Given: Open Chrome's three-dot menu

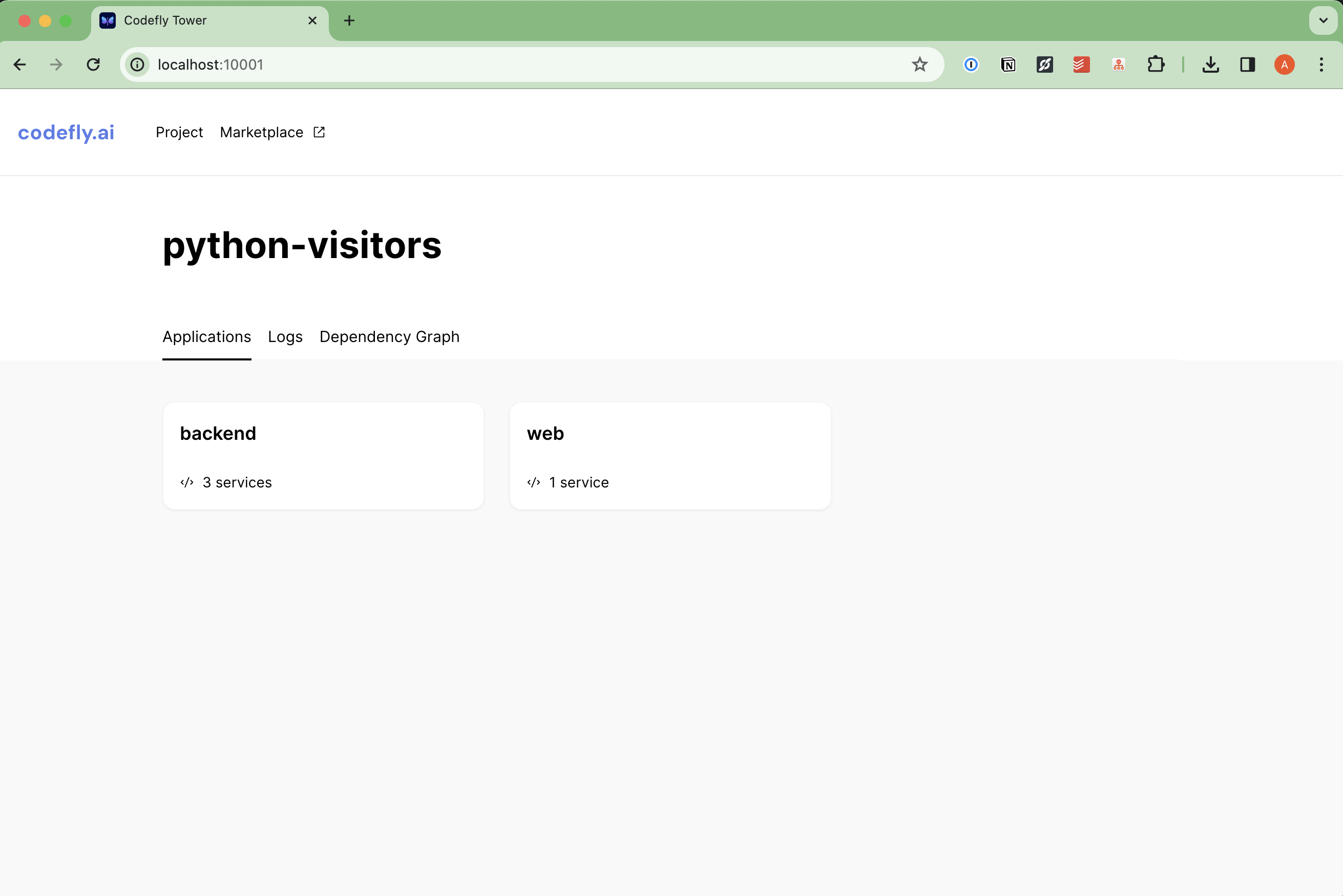Looking at the screenshot, I should coord(1321,65).
